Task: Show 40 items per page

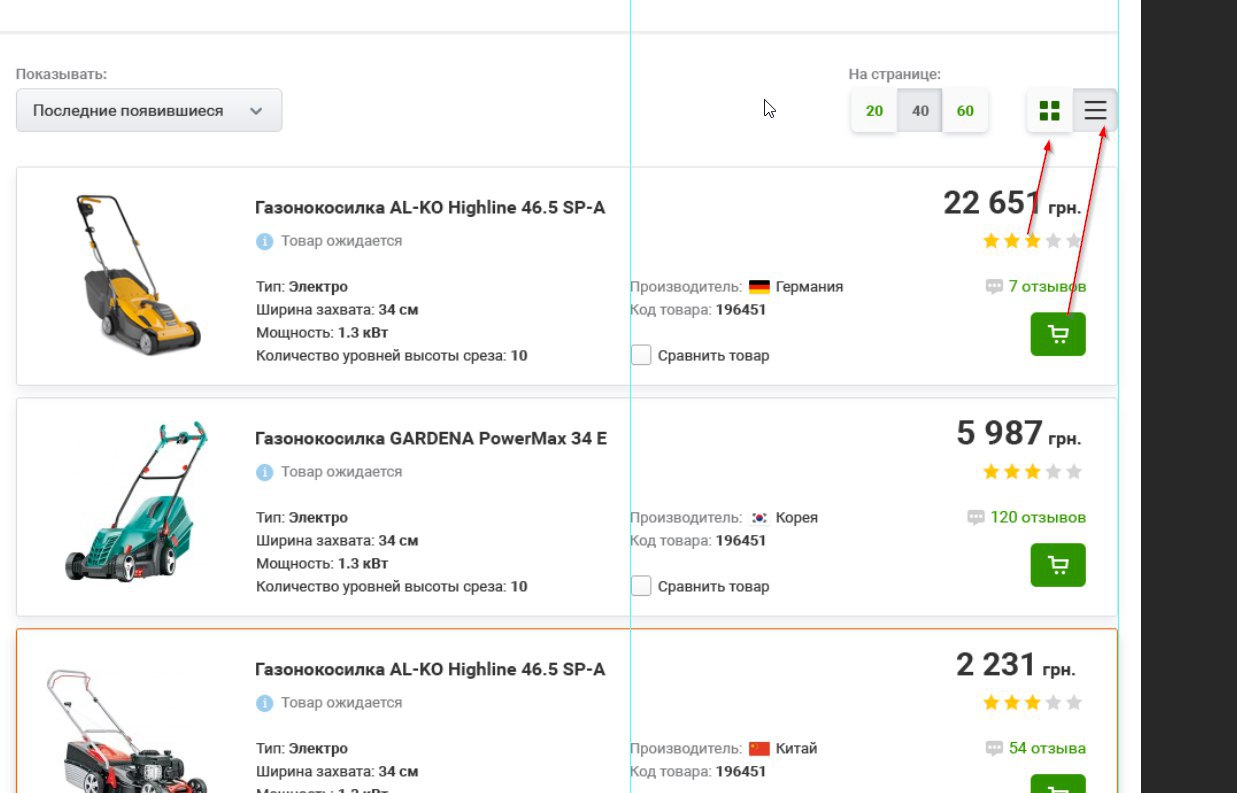Action: click(x=920, y=110)
